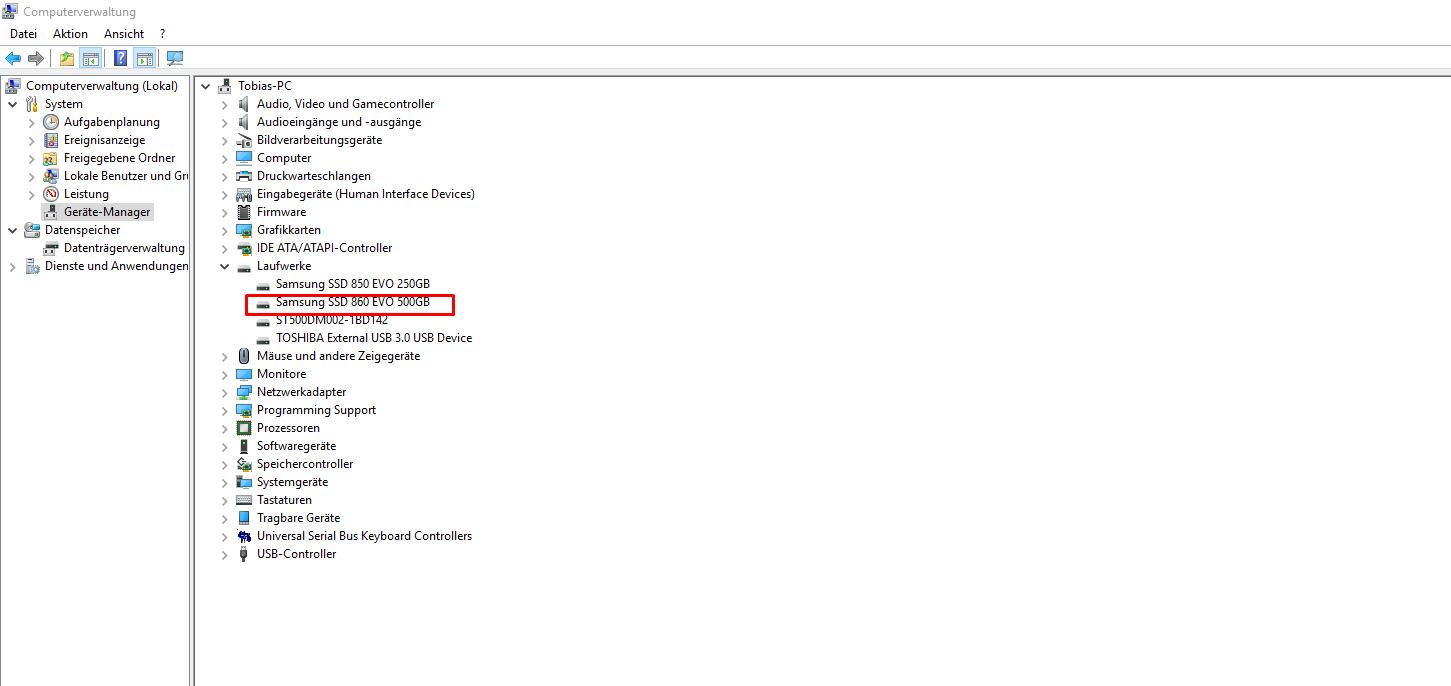Select Samsung SSD 860 EVO 500GB
The image size is (1451, 686).
(x=353, y=302)
